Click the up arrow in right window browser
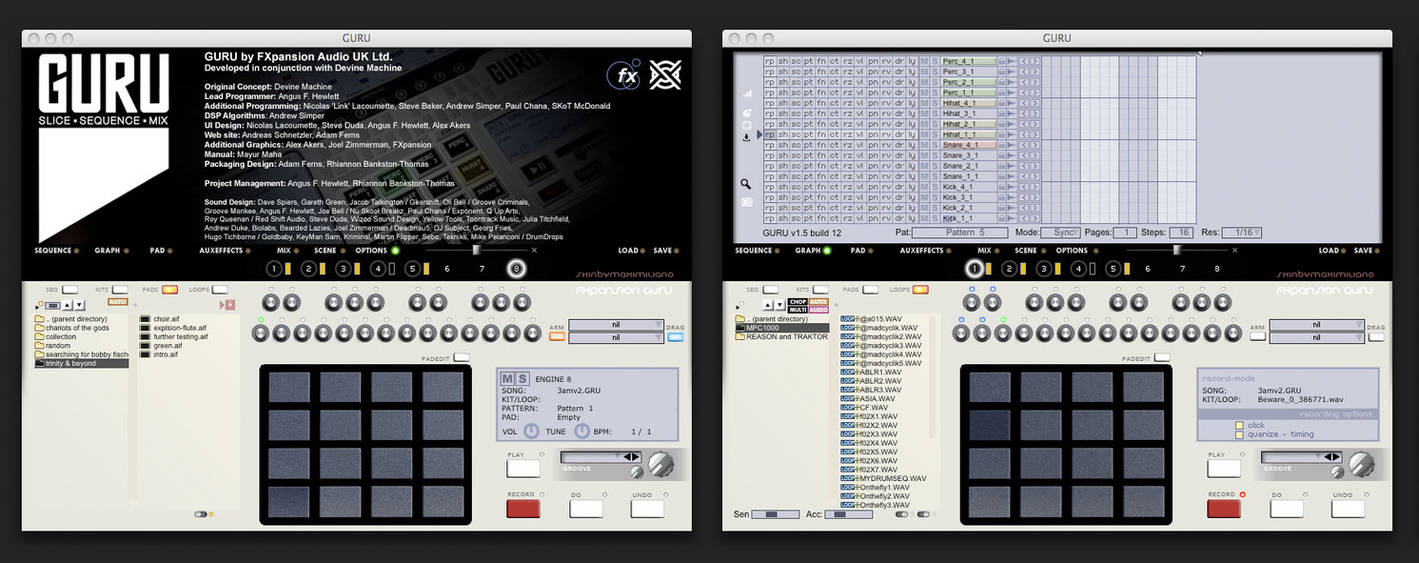The height and width of the screenshot is (563, 1419). click(x=768, y=305)
